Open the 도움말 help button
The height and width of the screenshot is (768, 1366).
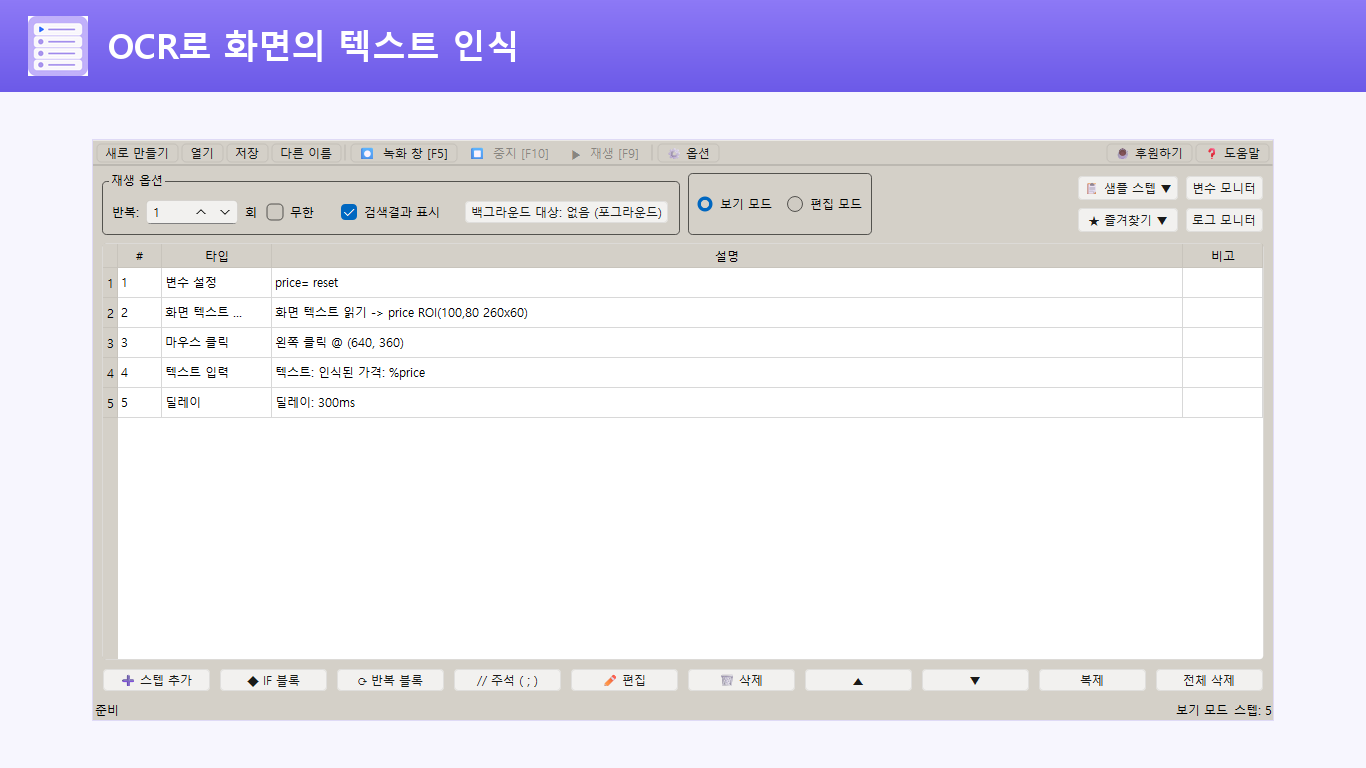tap(1233, 153)
